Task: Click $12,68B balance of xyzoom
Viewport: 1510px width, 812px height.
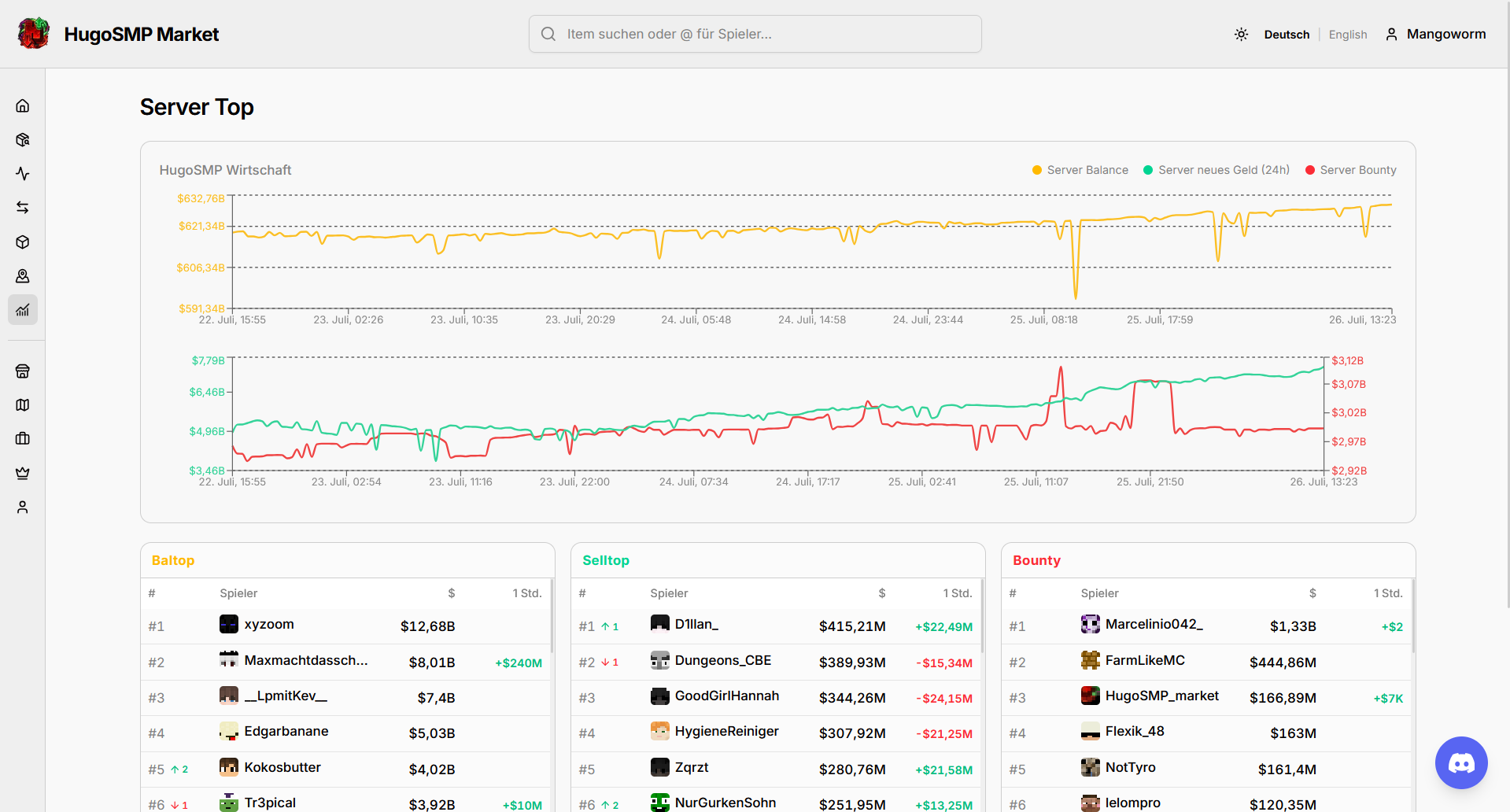Action: [x=427, y=626]
